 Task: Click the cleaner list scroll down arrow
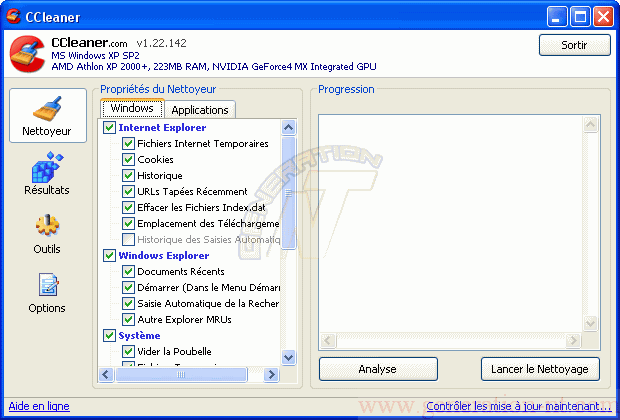click(x=289, y=358)
